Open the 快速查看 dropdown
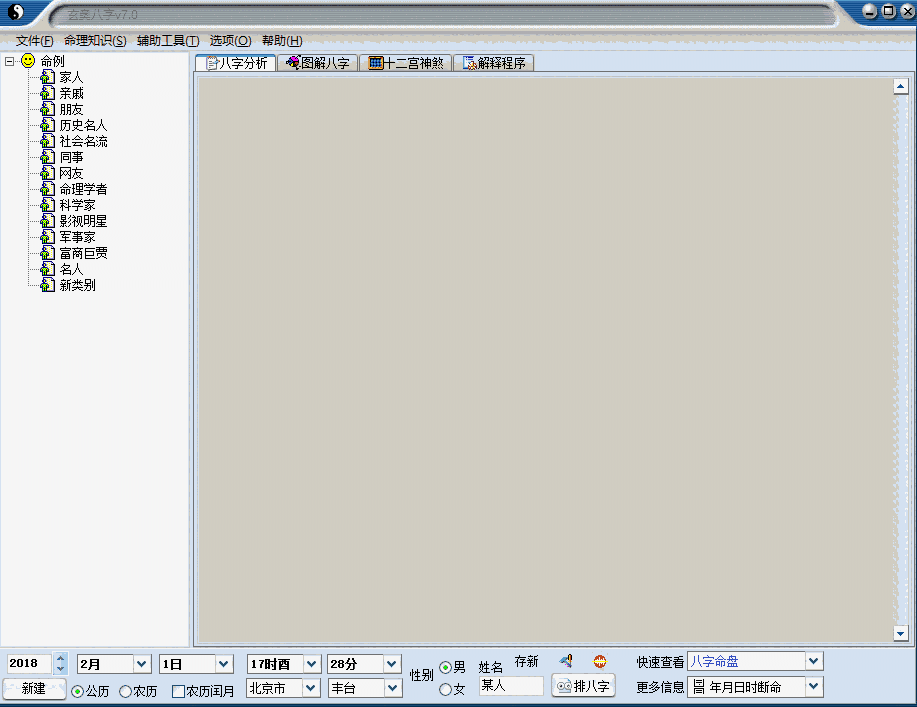The height and width of the screenshot is (707, 917). click(x=813, y=661)
